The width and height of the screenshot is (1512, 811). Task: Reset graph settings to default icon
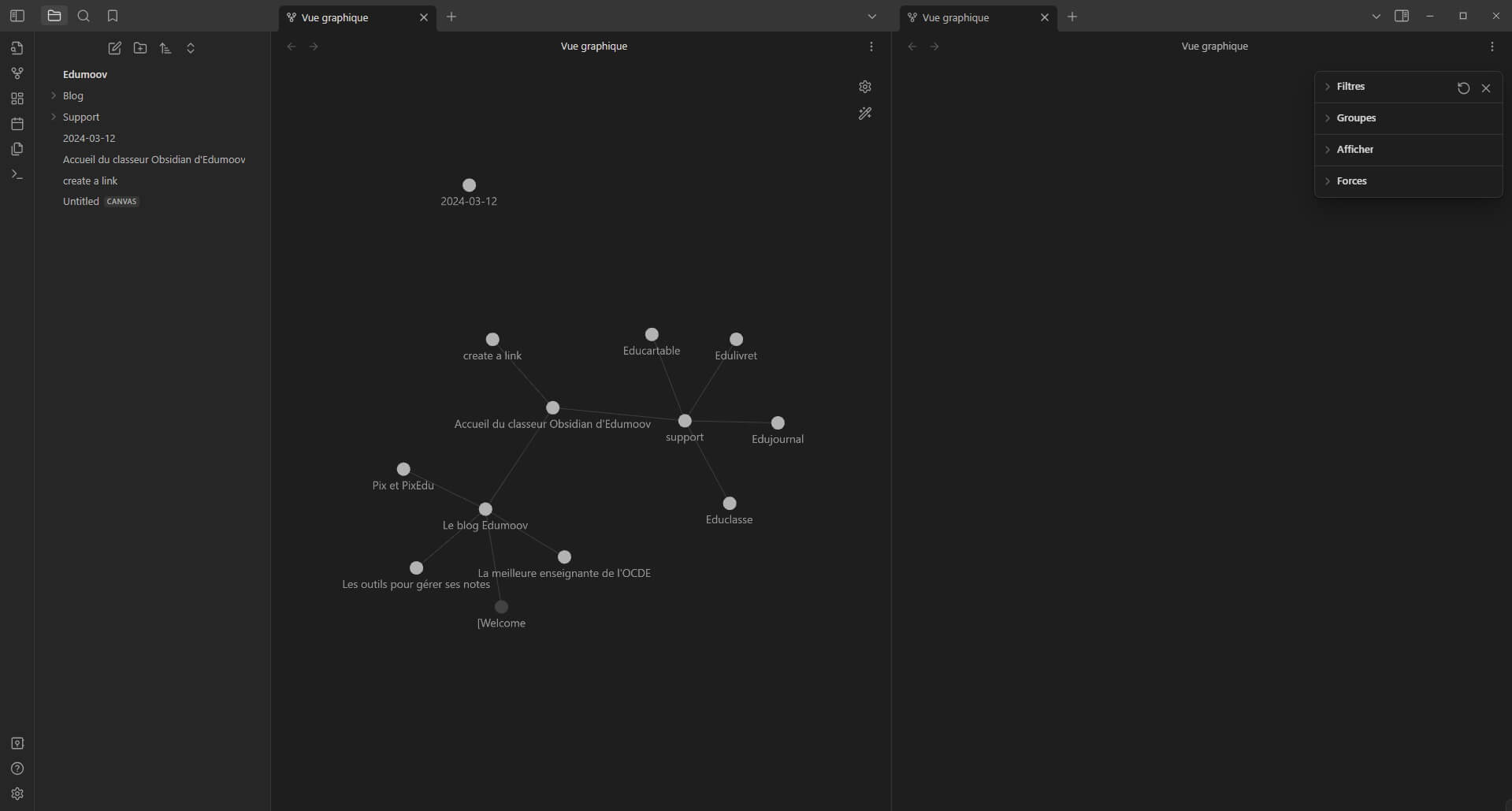[1464, 88]
